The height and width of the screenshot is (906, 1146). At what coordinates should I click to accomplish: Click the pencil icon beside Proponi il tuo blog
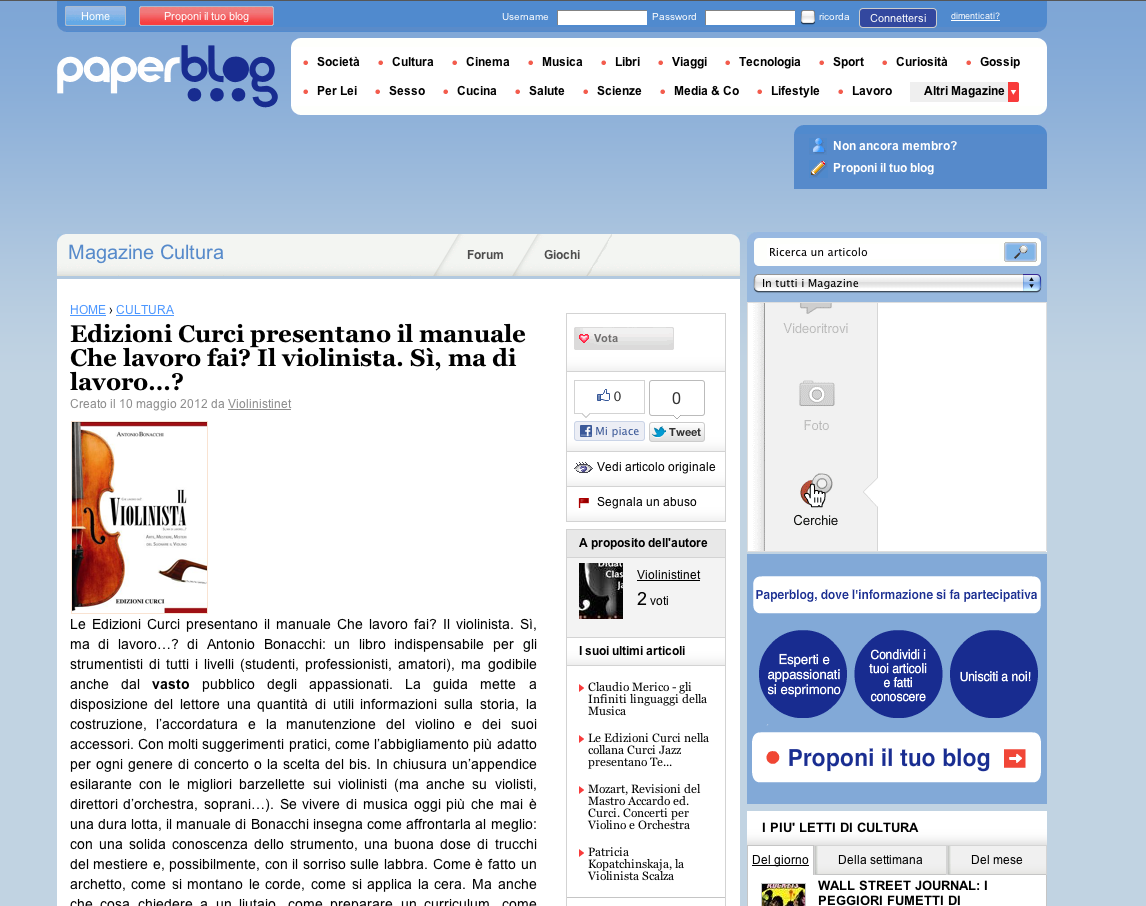[x=819, y=168]
